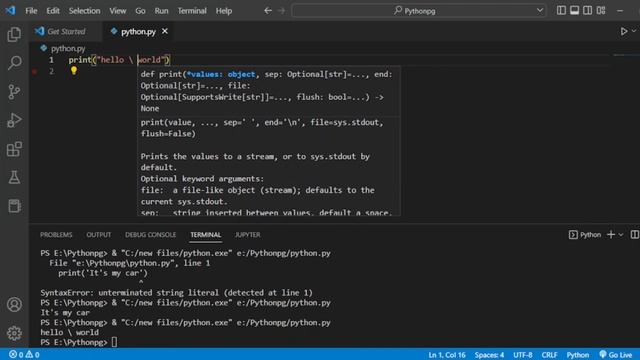The image size is (640, 360).
Task: Click the '*values: object' signature parameter
Action: tap(221, 74)
